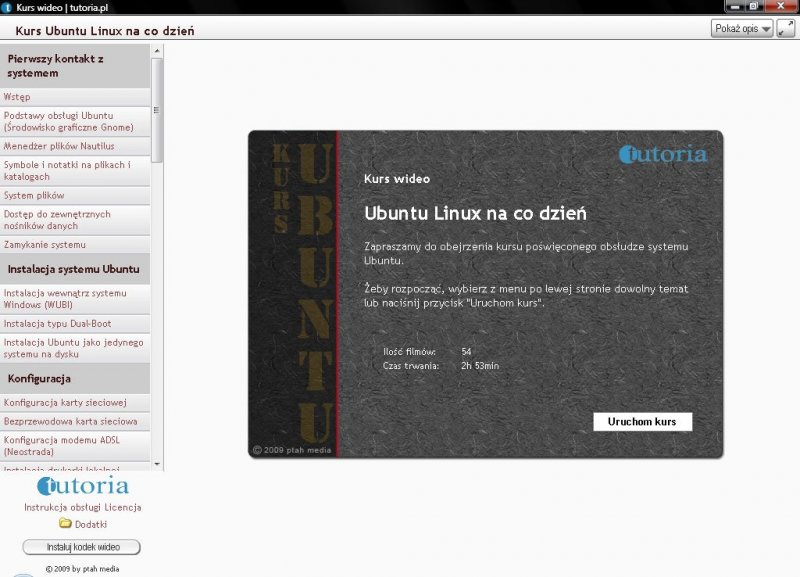This screenshot has height=577, width=800.
Task: Open the Dodatki folder icon
Action: coord(65,524)
